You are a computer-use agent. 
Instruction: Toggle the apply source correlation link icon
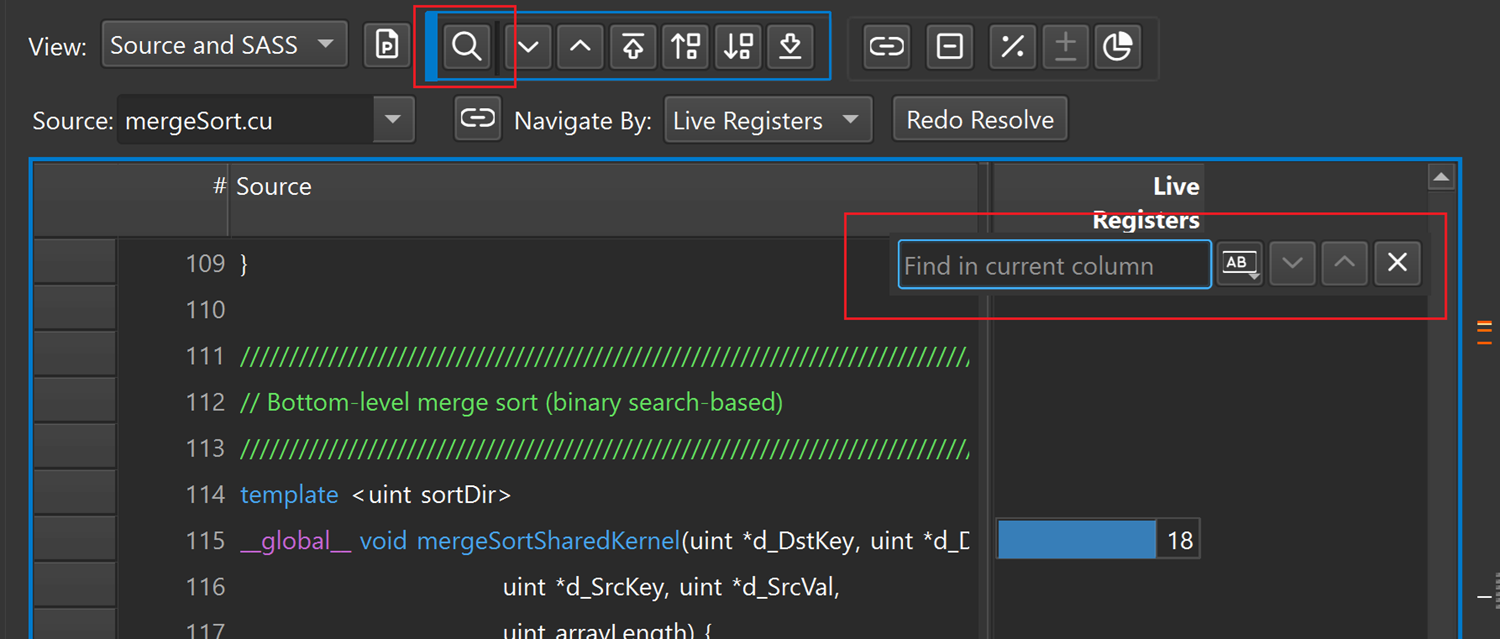pos(478,118)
